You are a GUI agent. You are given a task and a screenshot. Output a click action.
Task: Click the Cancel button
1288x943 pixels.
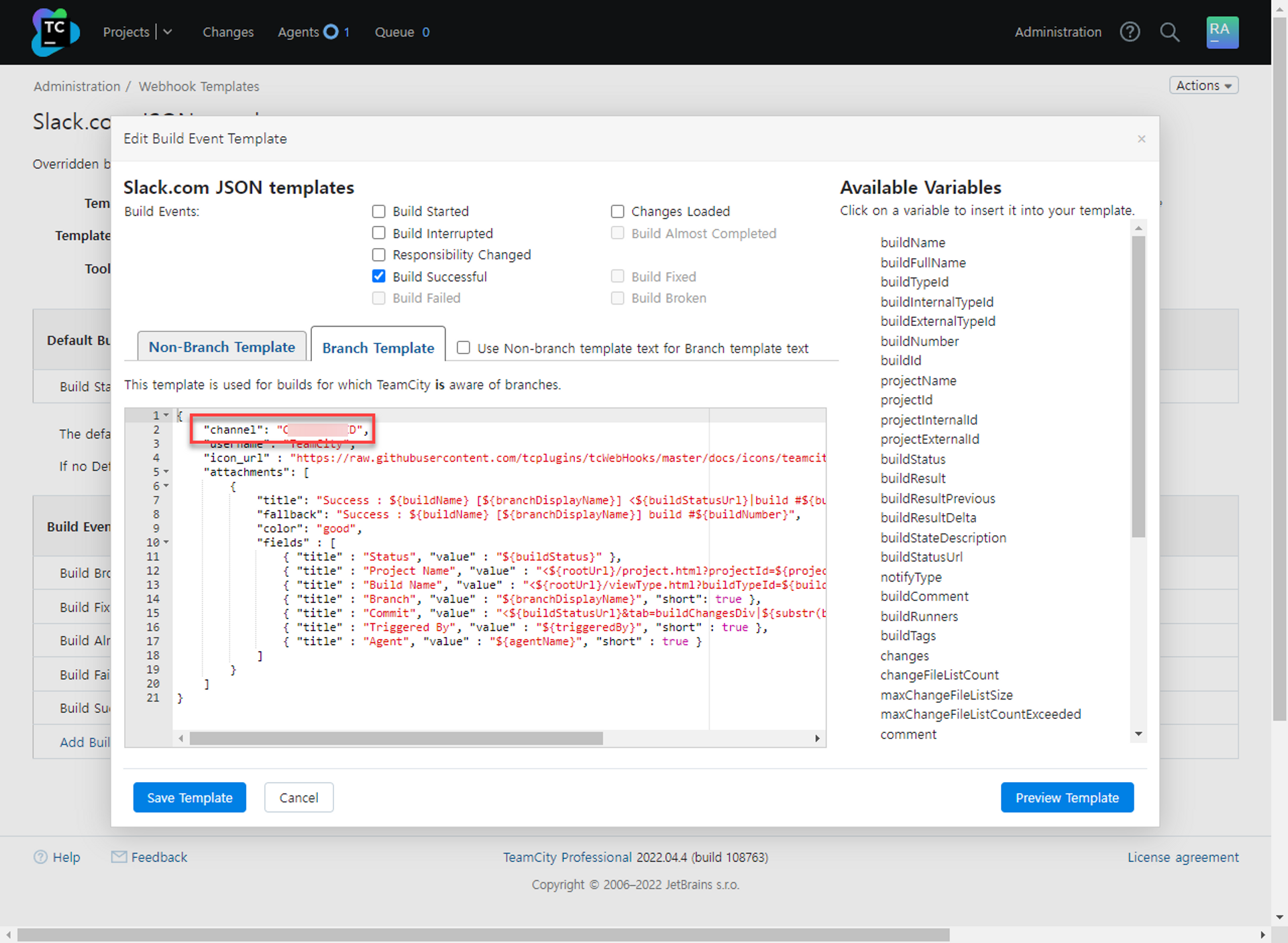coord(299,797)
